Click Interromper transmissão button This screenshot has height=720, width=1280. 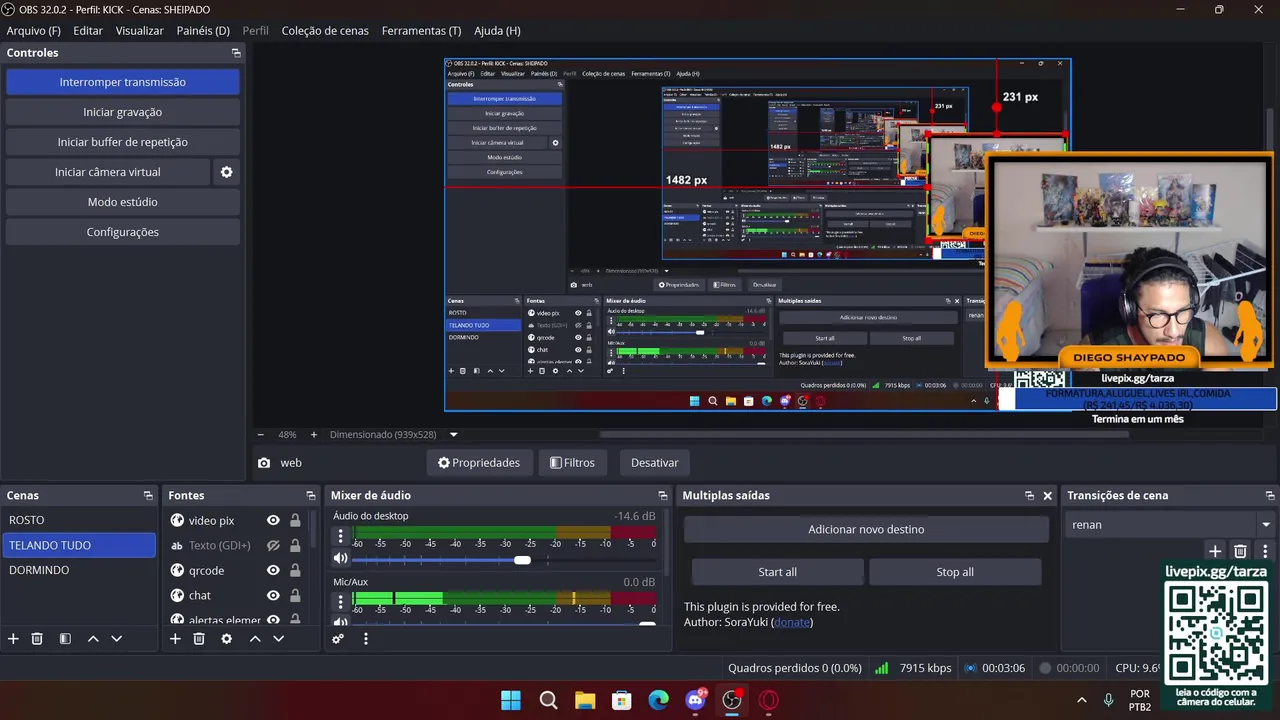pos(122,82)
